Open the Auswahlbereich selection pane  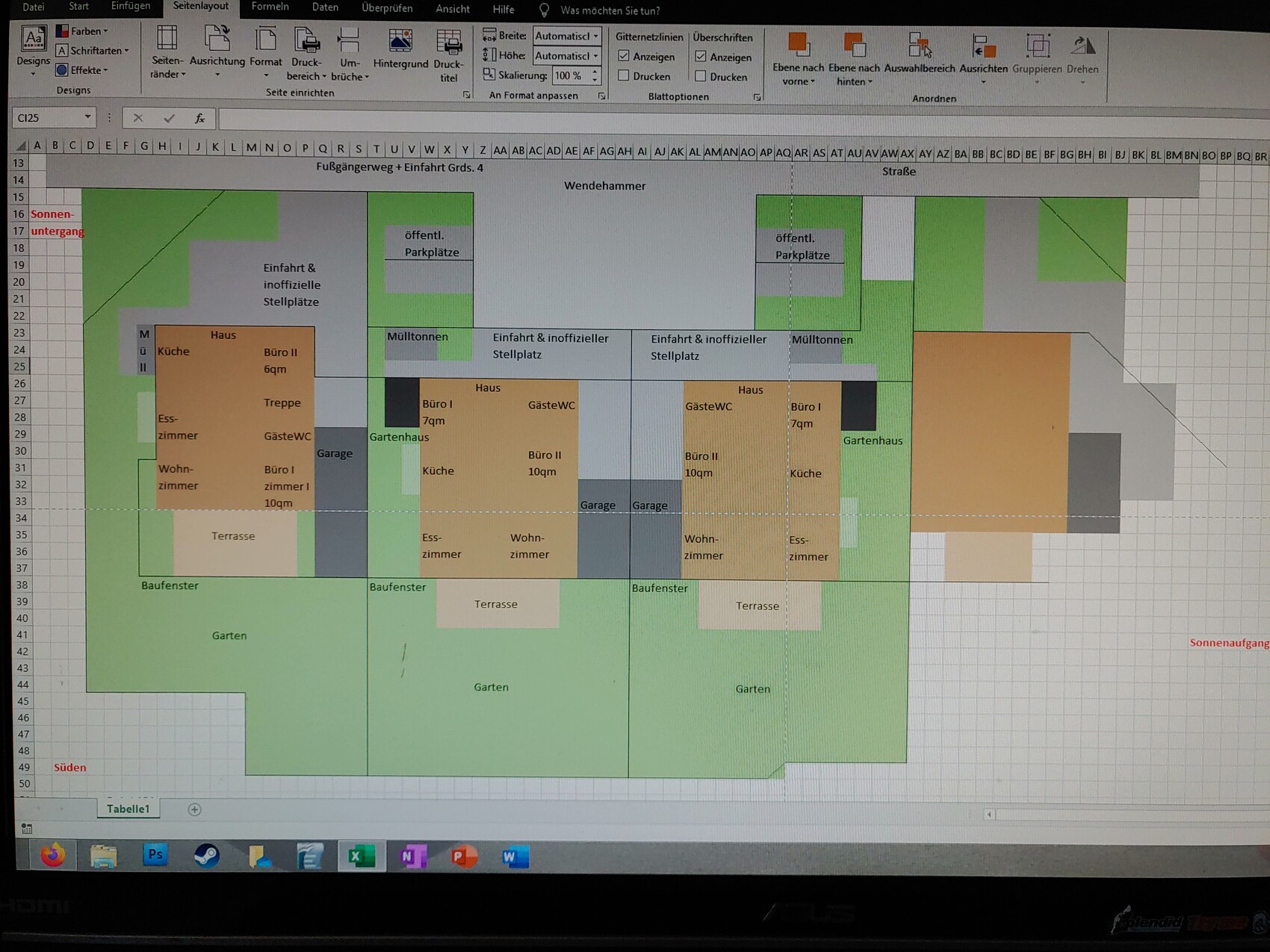click(x=919, y=46)
